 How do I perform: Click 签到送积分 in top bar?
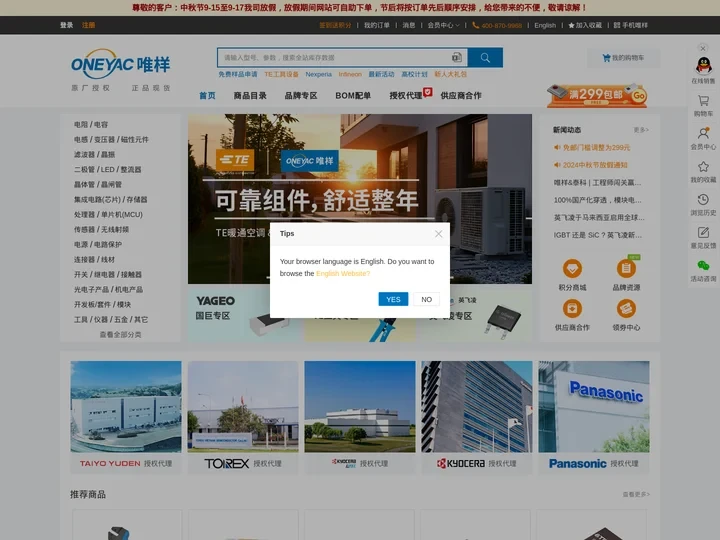click(335, 25)
